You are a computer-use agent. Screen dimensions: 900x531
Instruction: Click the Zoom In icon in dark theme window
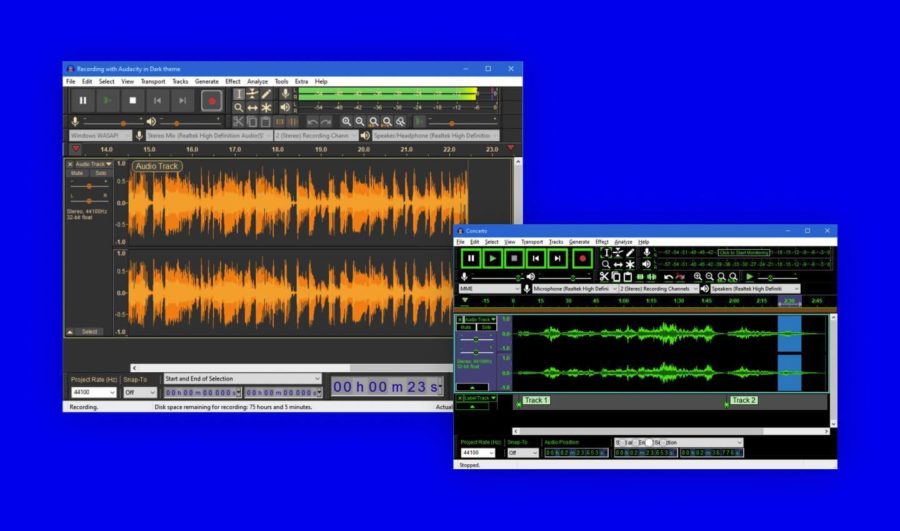(346, 122)
